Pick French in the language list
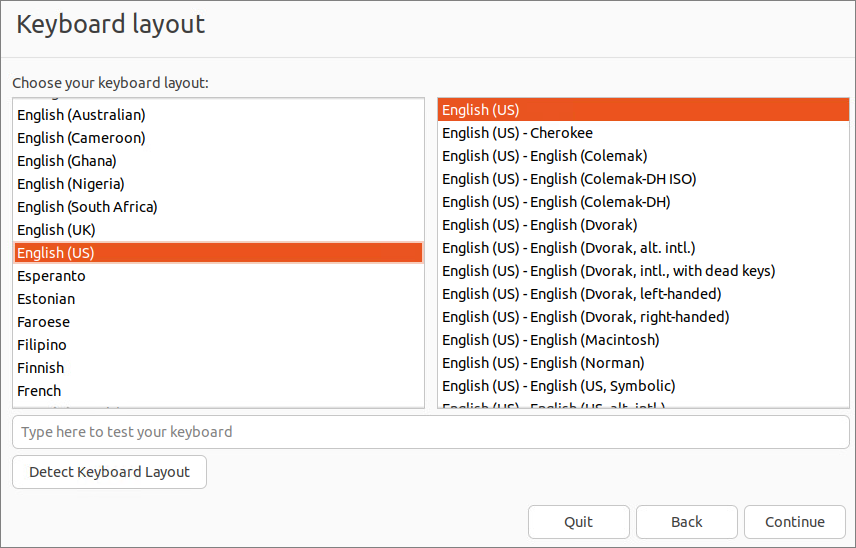The width and height of the screenshot is (856, 548). click(39, 391)
